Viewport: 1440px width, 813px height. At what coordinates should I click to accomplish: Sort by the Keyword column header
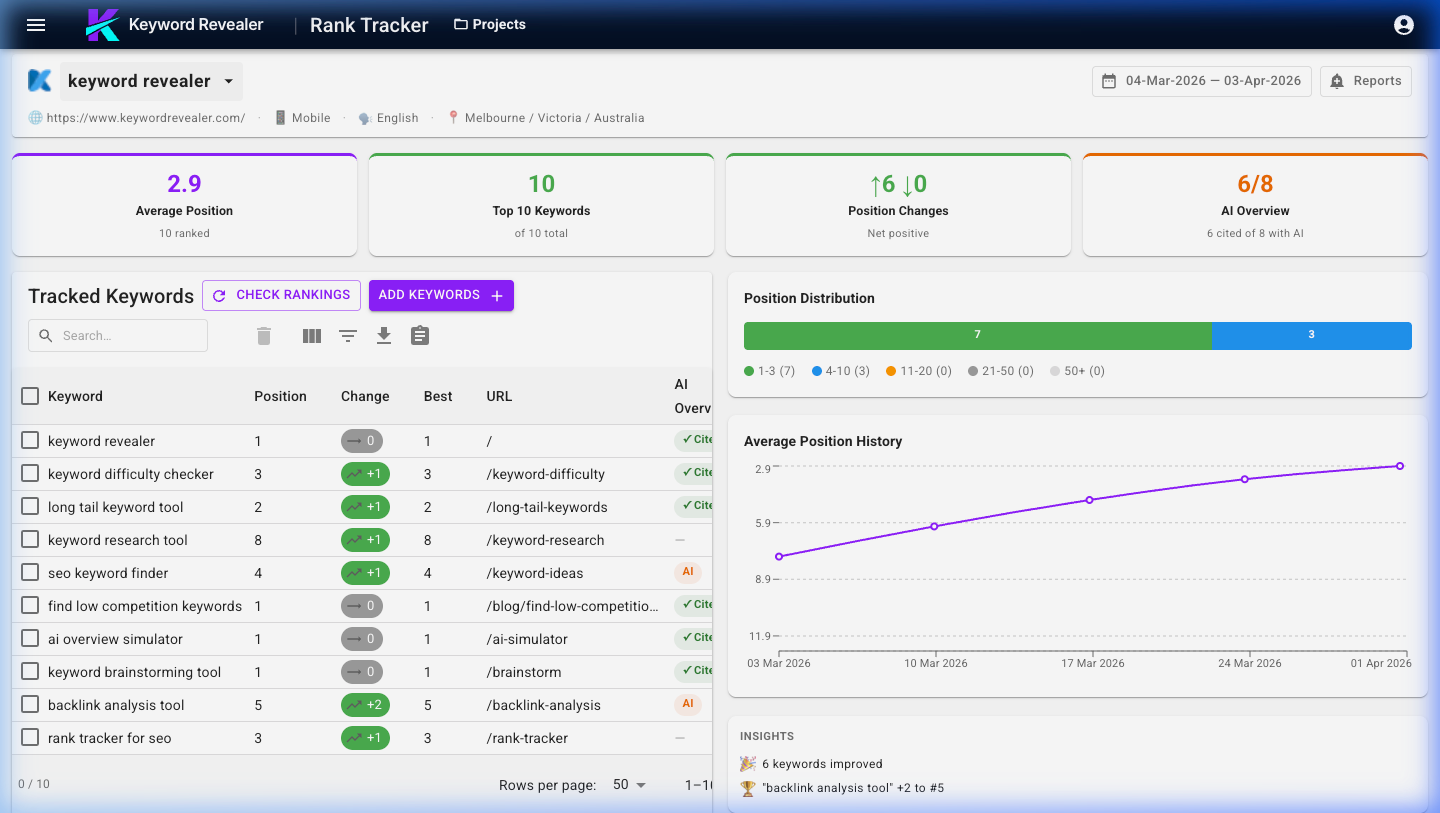[75, 396]
